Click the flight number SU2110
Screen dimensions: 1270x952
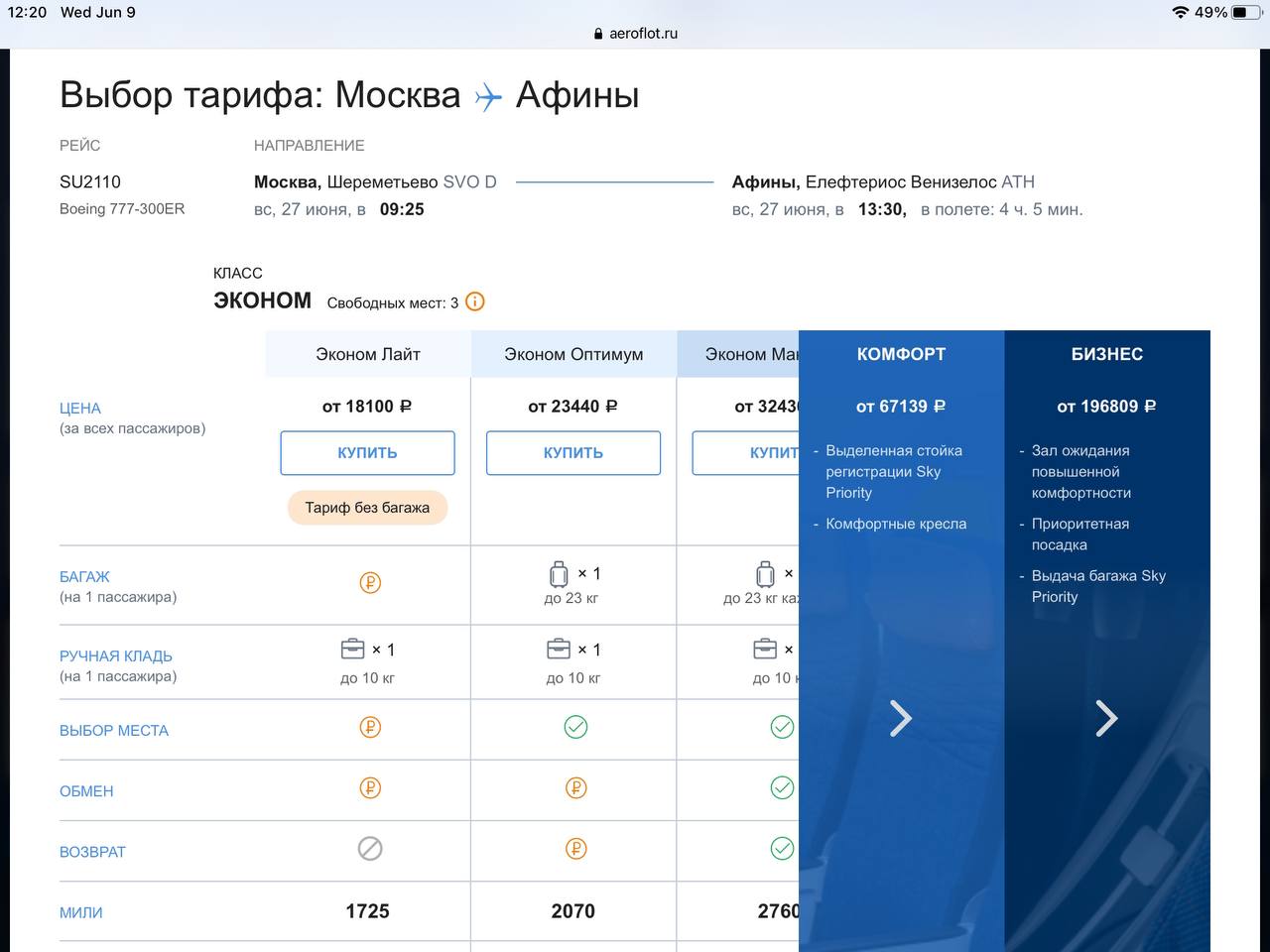pos(90,182)
